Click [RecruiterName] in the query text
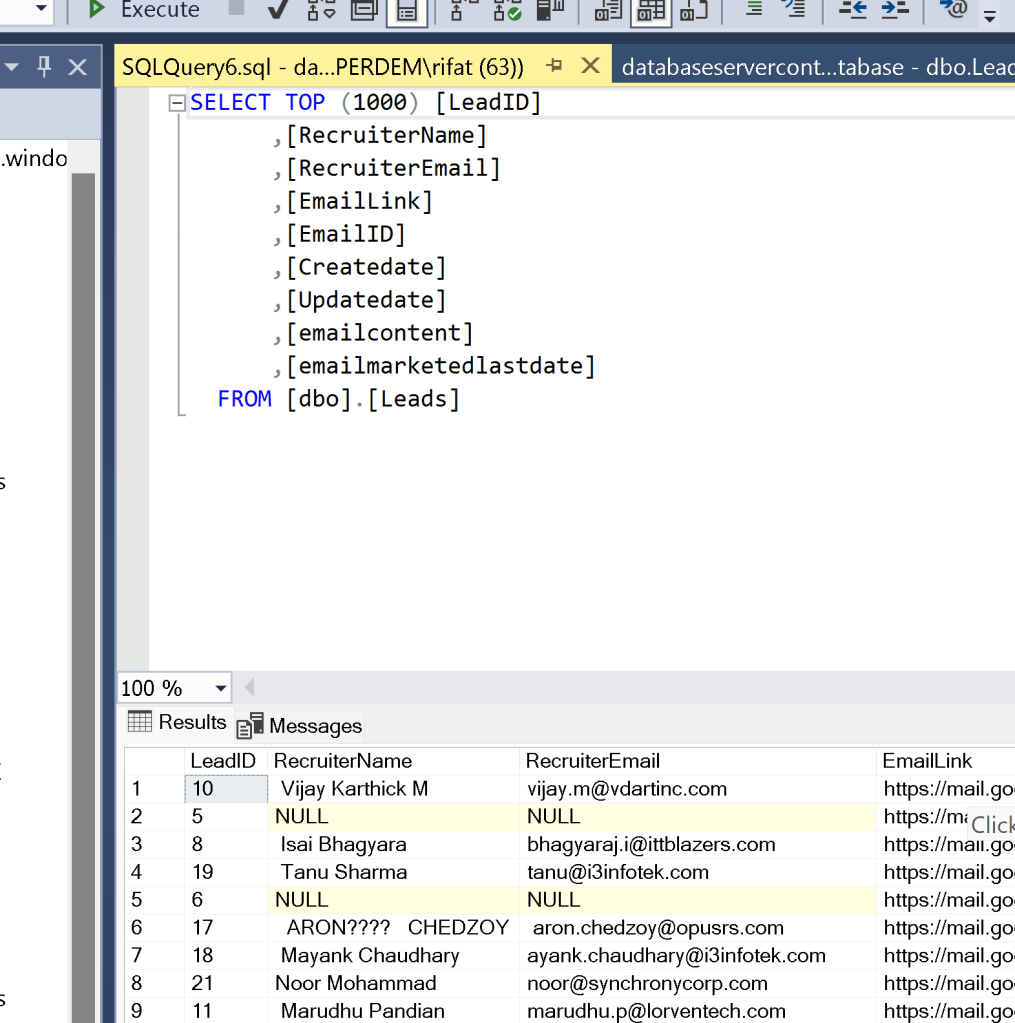Image resolution: width=1015 pixels, height=1023 pixels. point(387,136)
